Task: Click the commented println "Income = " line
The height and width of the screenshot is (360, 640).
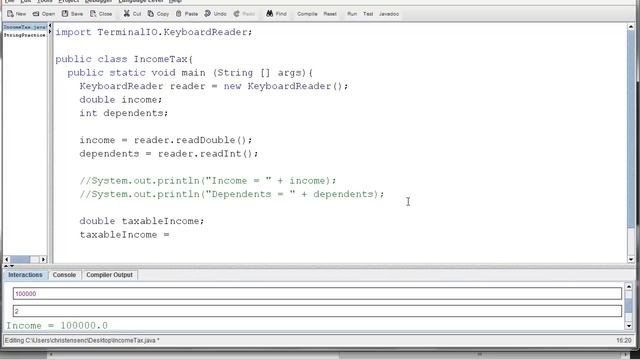Action: (x=208, y=180)
